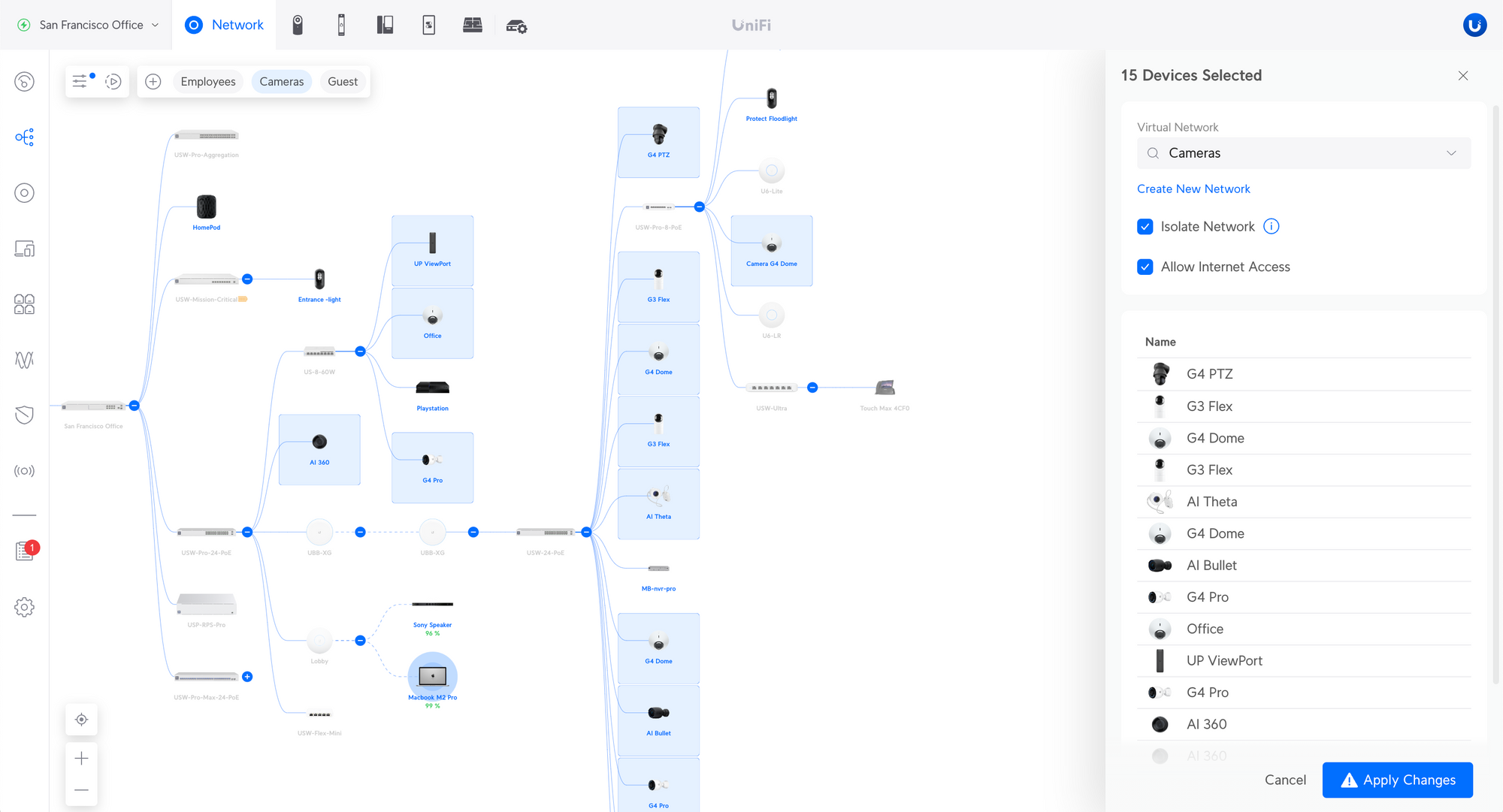Open the door-panel app icon in top bar
1503x812 pixels.
385,25
